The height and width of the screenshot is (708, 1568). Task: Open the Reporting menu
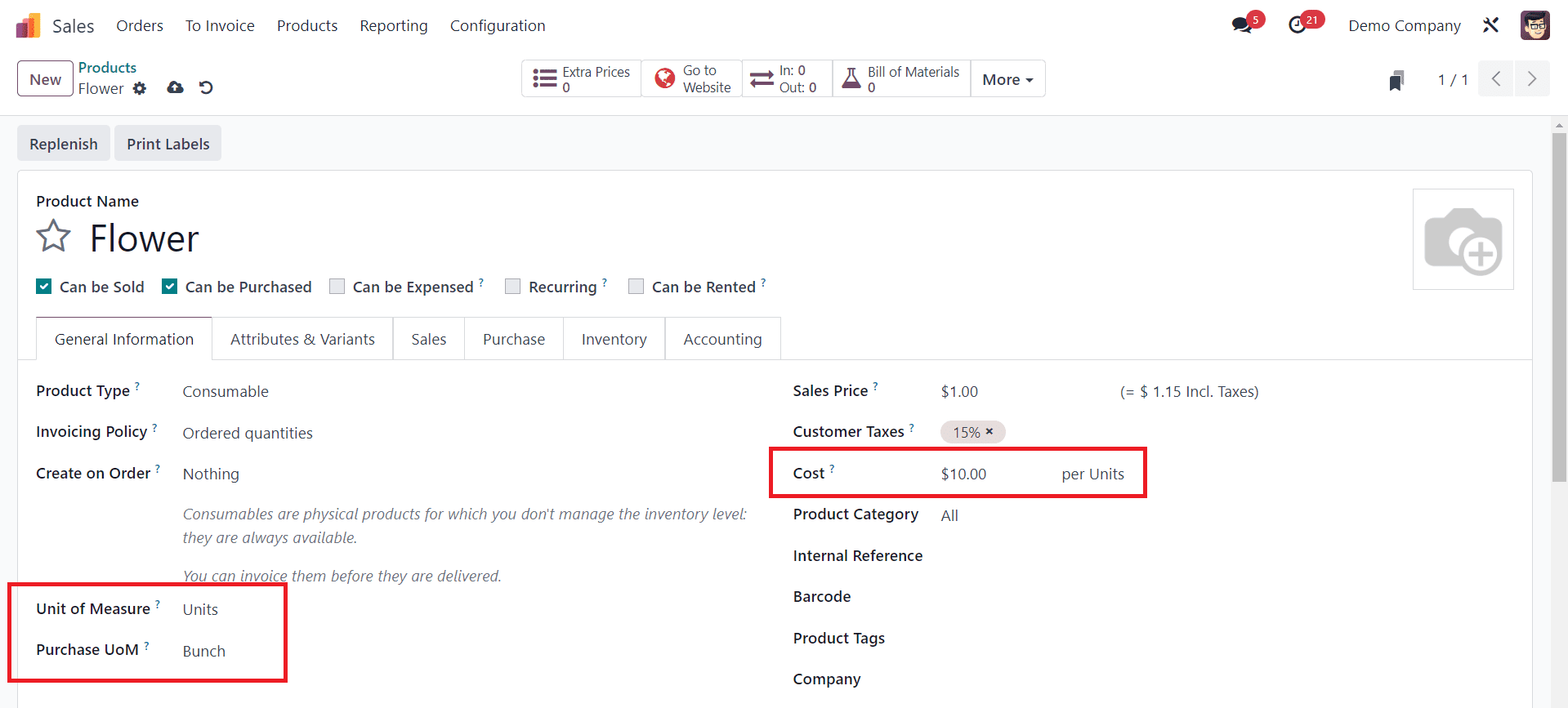click(x=394, y=25)
